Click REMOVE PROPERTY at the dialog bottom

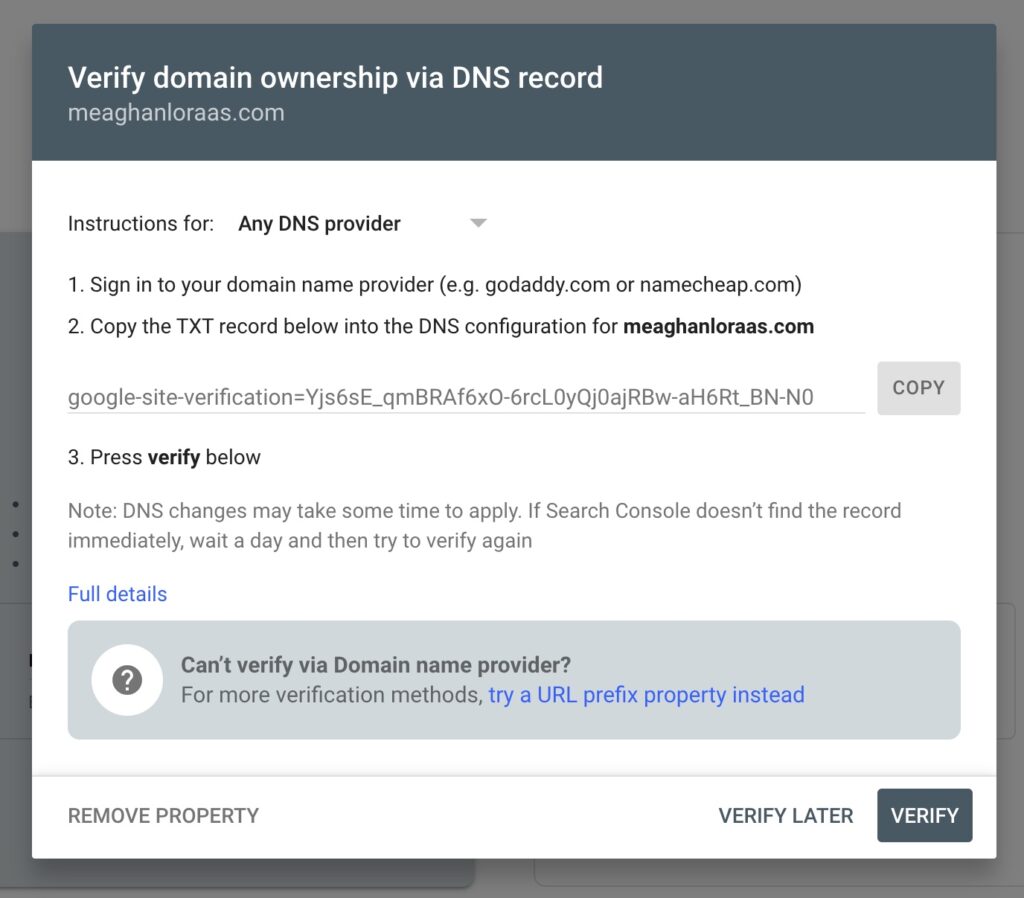(x=163, y=816)
